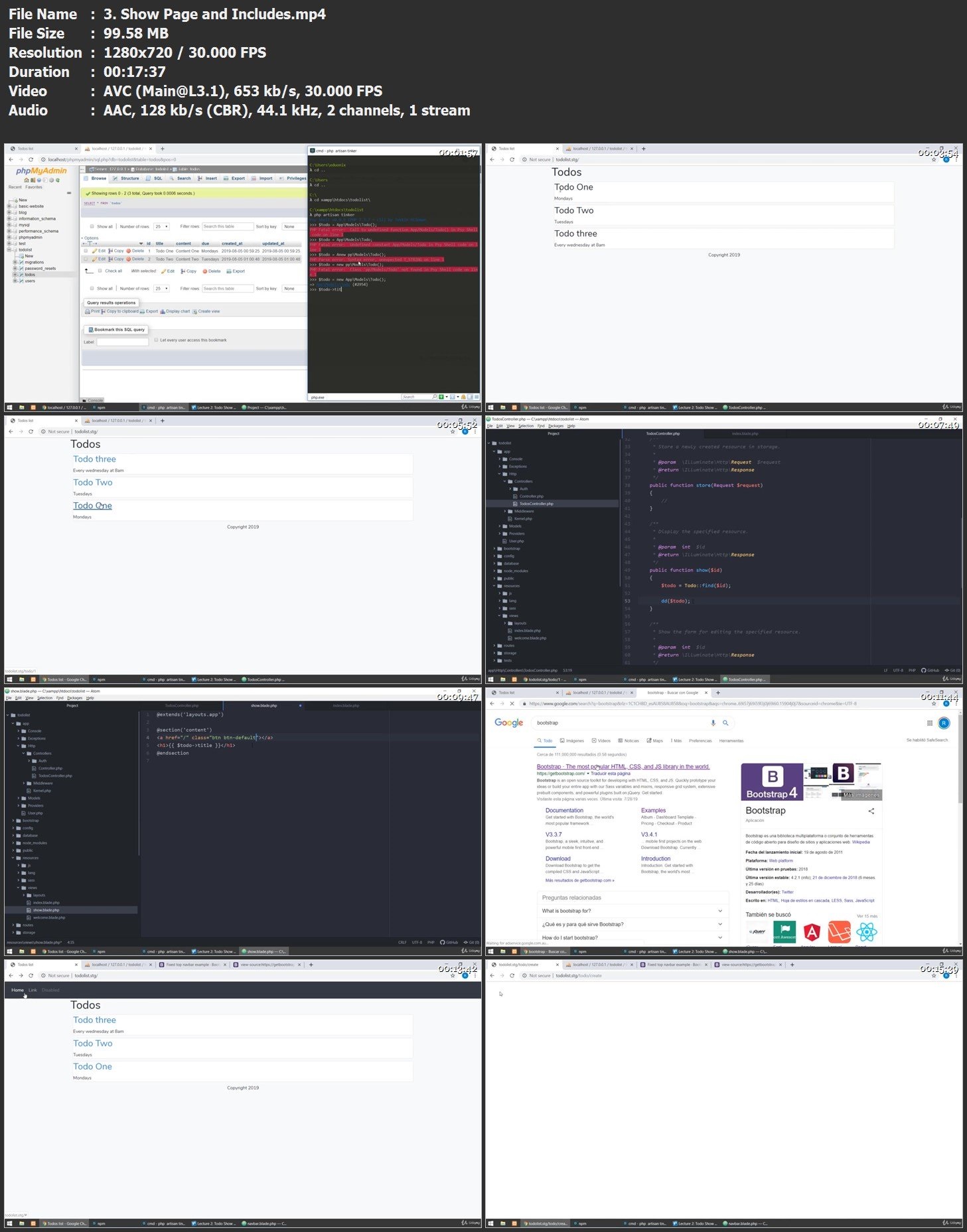Click Angular logo thumbnail under También se buscó
The image size is (967, 1232).
811,932
